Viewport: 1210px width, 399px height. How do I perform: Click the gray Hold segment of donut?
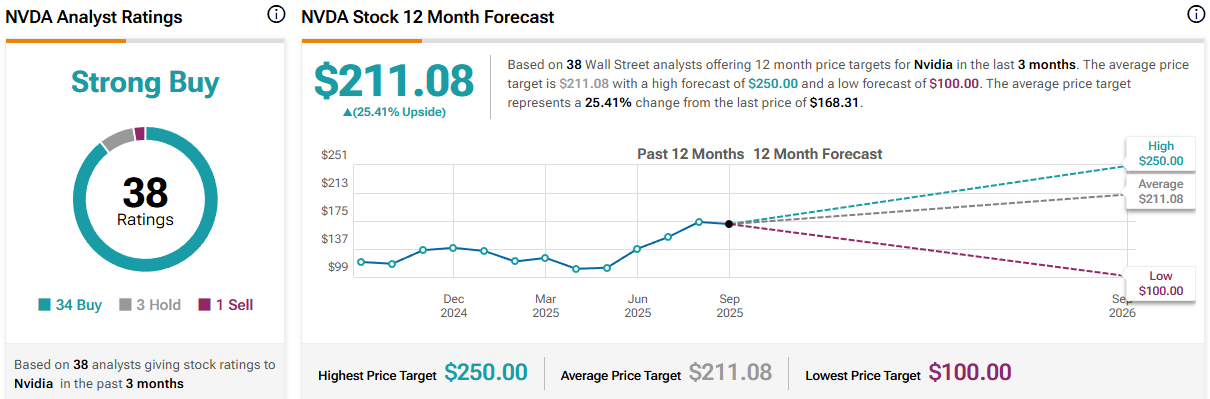pos(117,139)
